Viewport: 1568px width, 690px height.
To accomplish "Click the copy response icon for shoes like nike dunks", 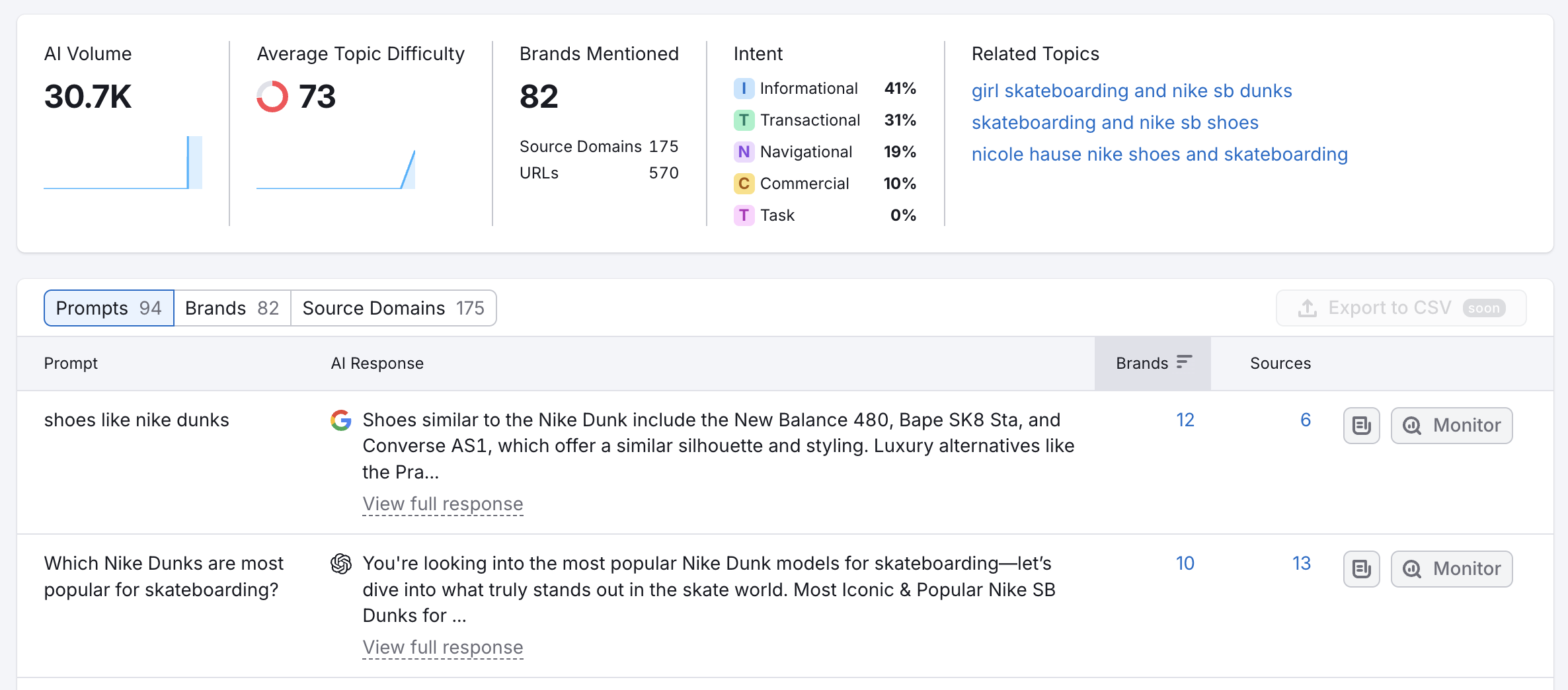I will click(x=1361, y=425).
